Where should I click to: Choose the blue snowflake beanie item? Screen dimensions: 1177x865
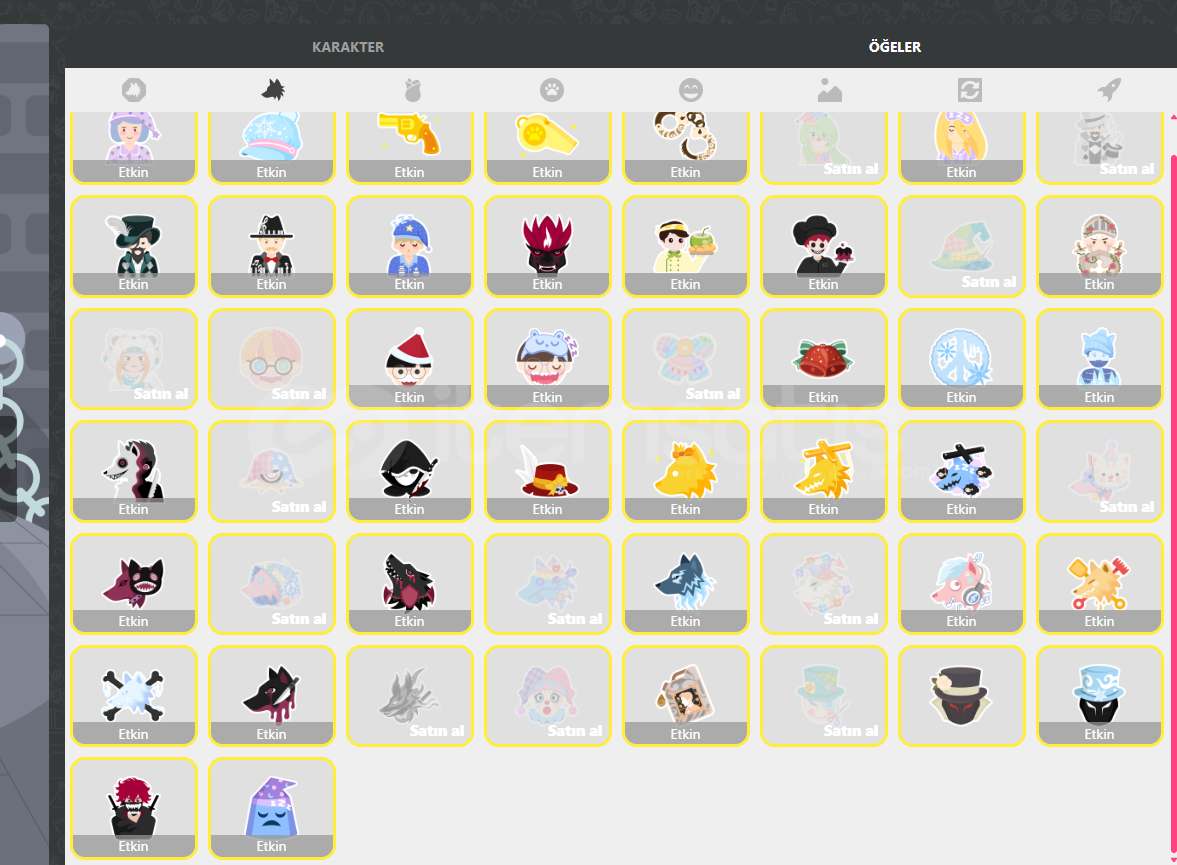[x=272, y=146]
